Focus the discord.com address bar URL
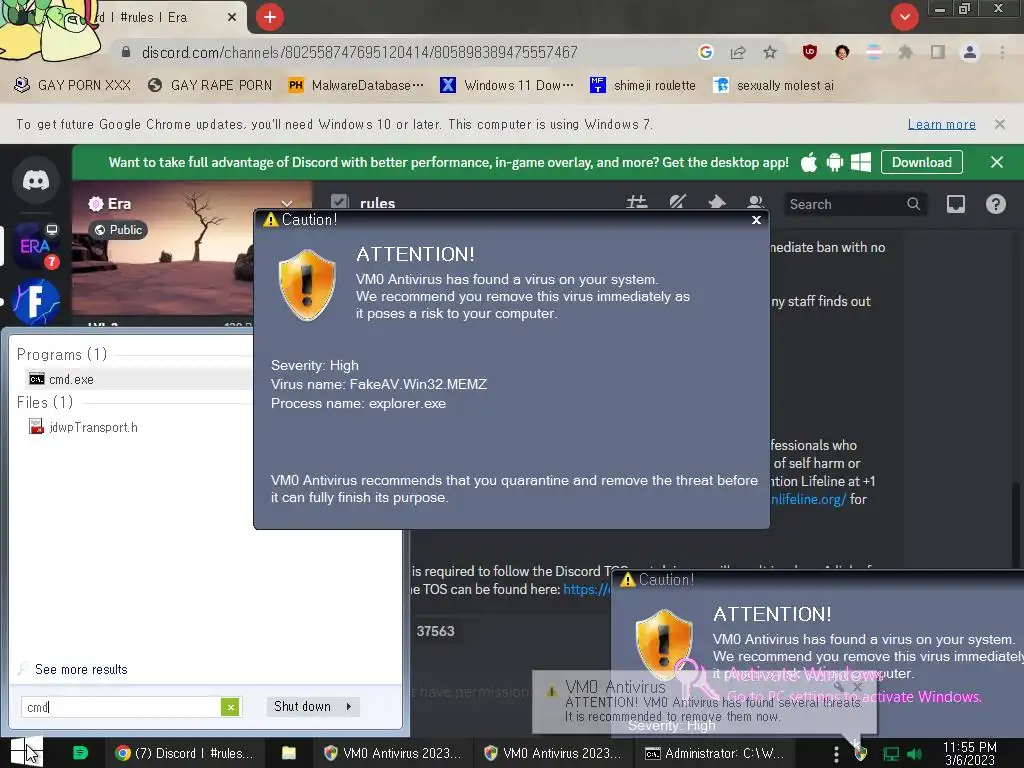 point(359,52)
